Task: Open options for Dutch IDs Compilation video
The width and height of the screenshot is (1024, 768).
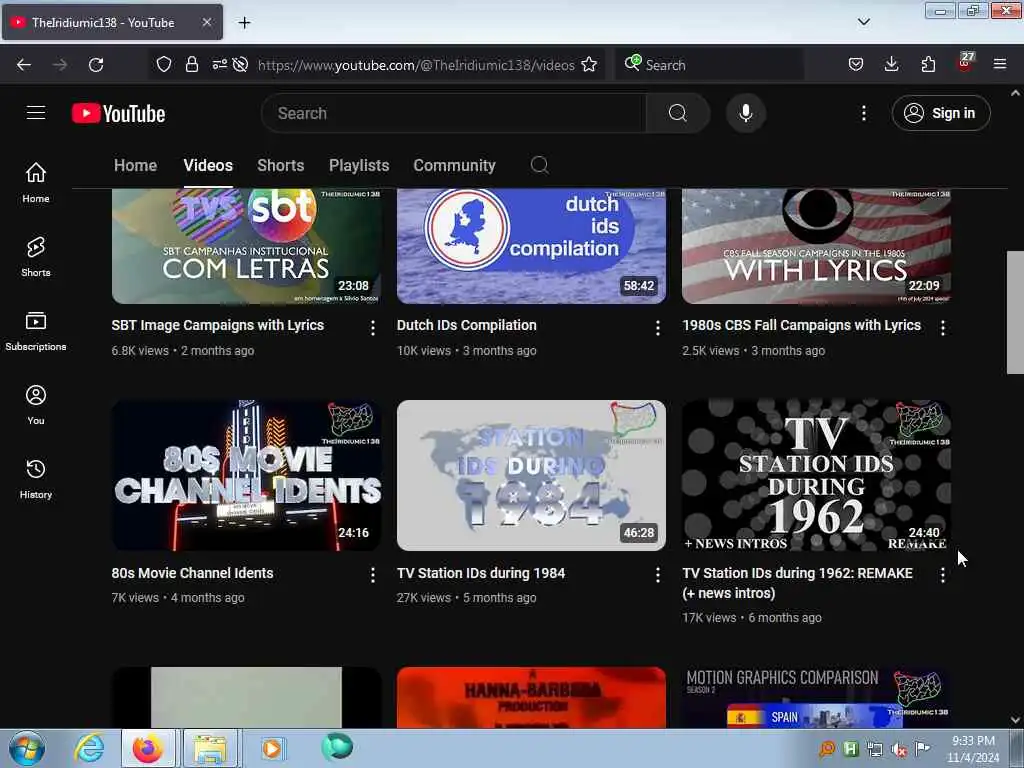Action: (658, 328)
